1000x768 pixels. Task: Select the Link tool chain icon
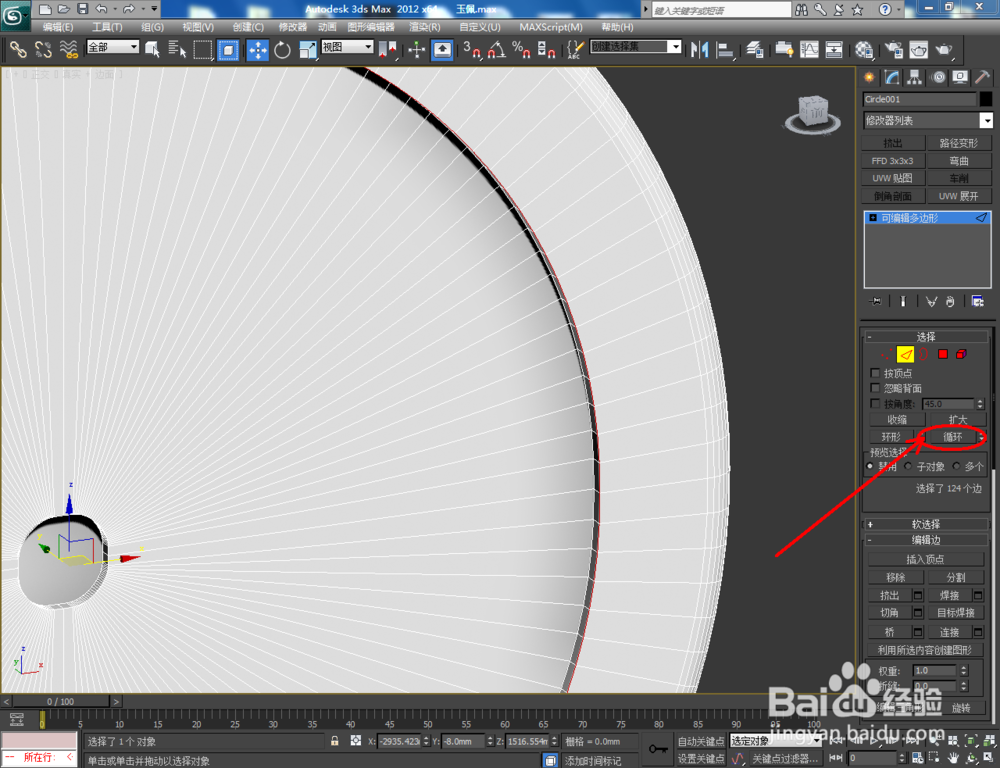tap(18, 49)
